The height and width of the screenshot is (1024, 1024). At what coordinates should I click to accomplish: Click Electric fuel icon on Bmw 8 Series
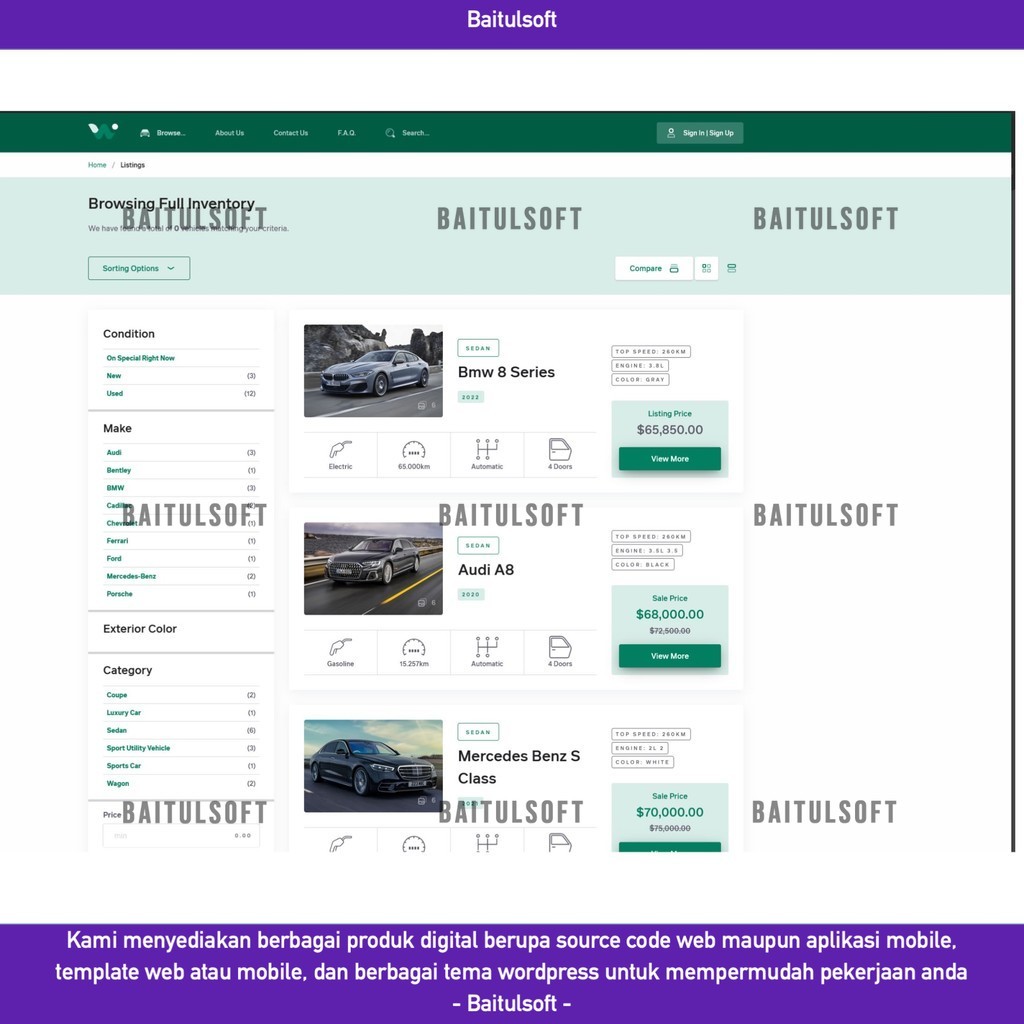340,449
